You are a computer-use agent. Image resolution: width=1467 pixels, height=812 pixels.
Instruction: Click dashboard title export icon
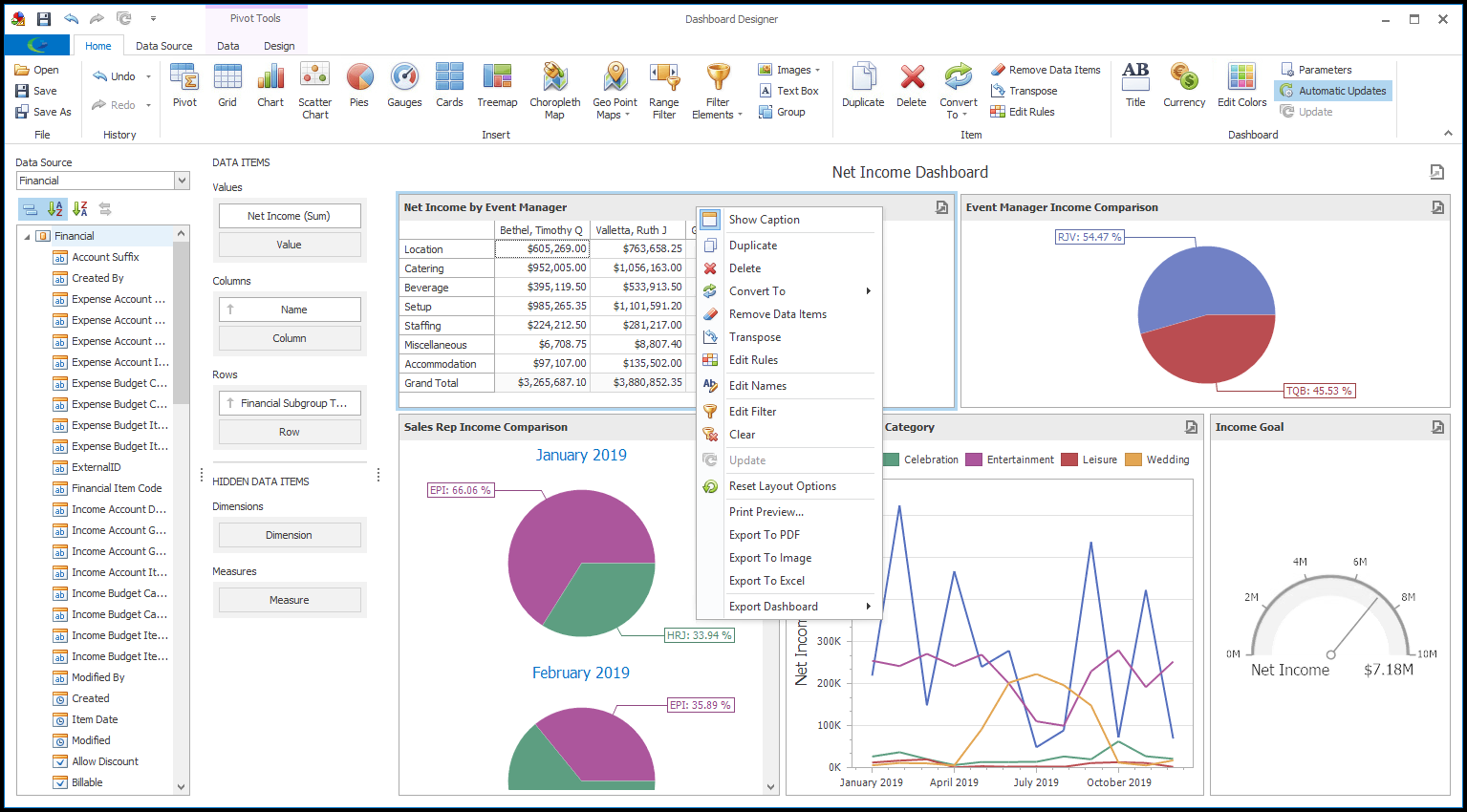1436,172
